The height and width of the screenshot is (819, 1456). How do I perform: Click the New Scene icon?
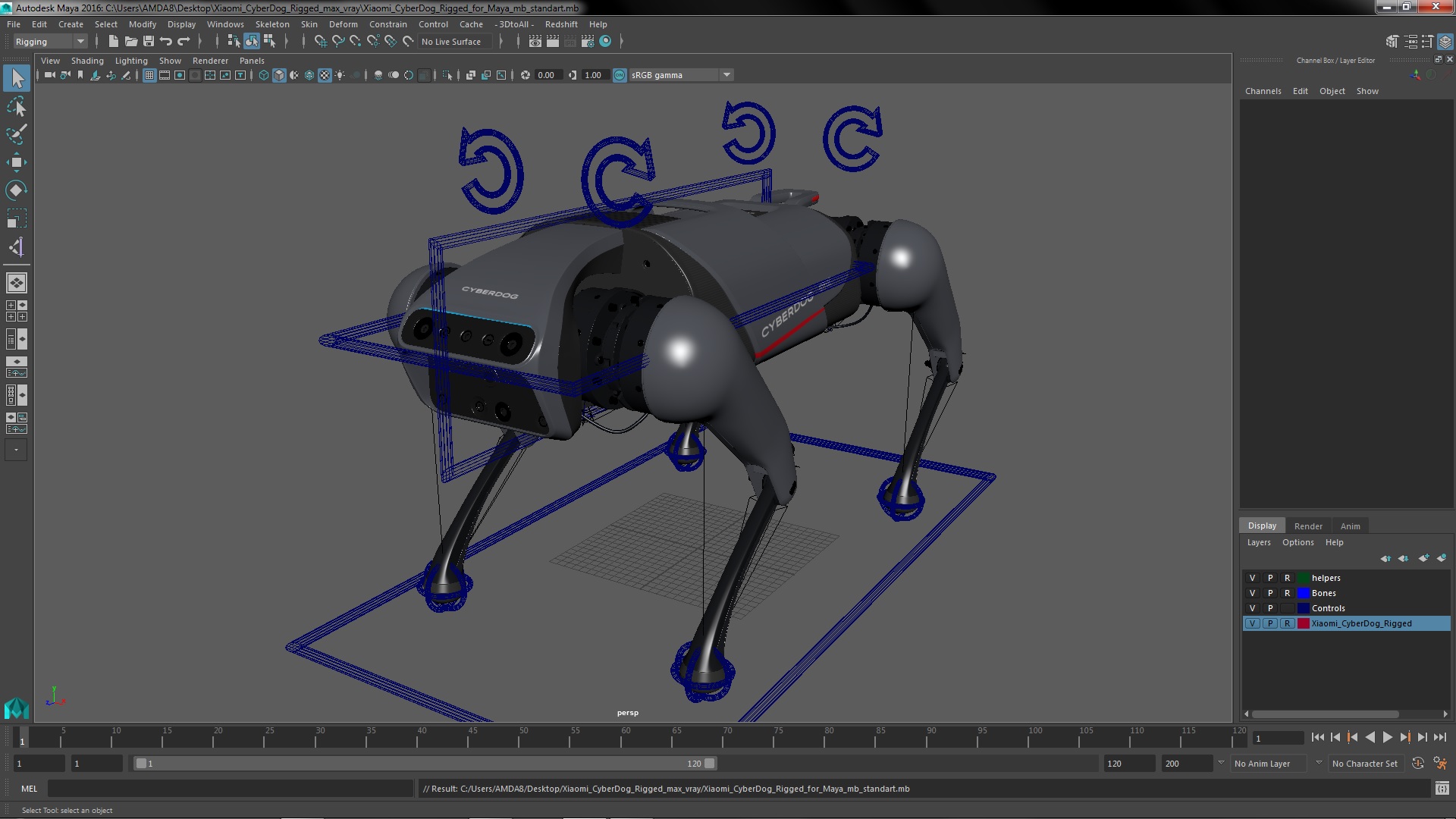tap(114, 42)
